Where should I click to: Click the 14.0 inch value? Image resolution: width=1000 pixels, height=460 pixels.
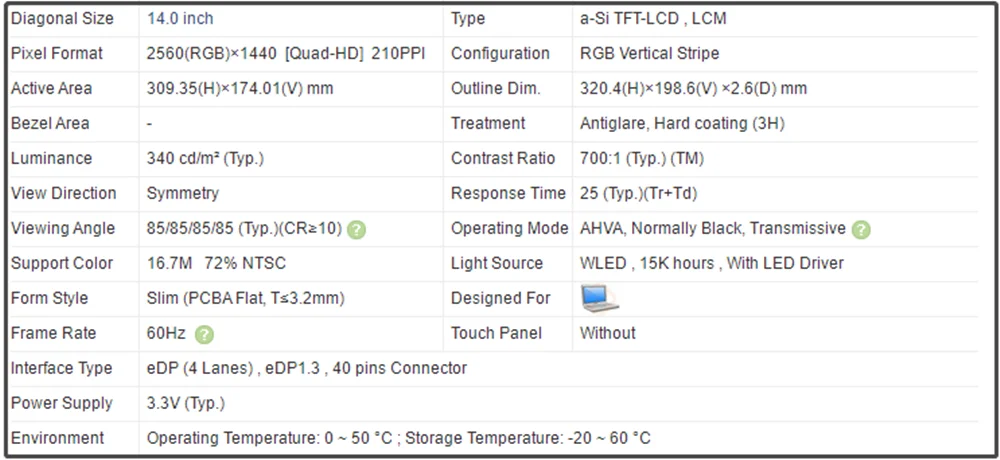pos(180,19)
